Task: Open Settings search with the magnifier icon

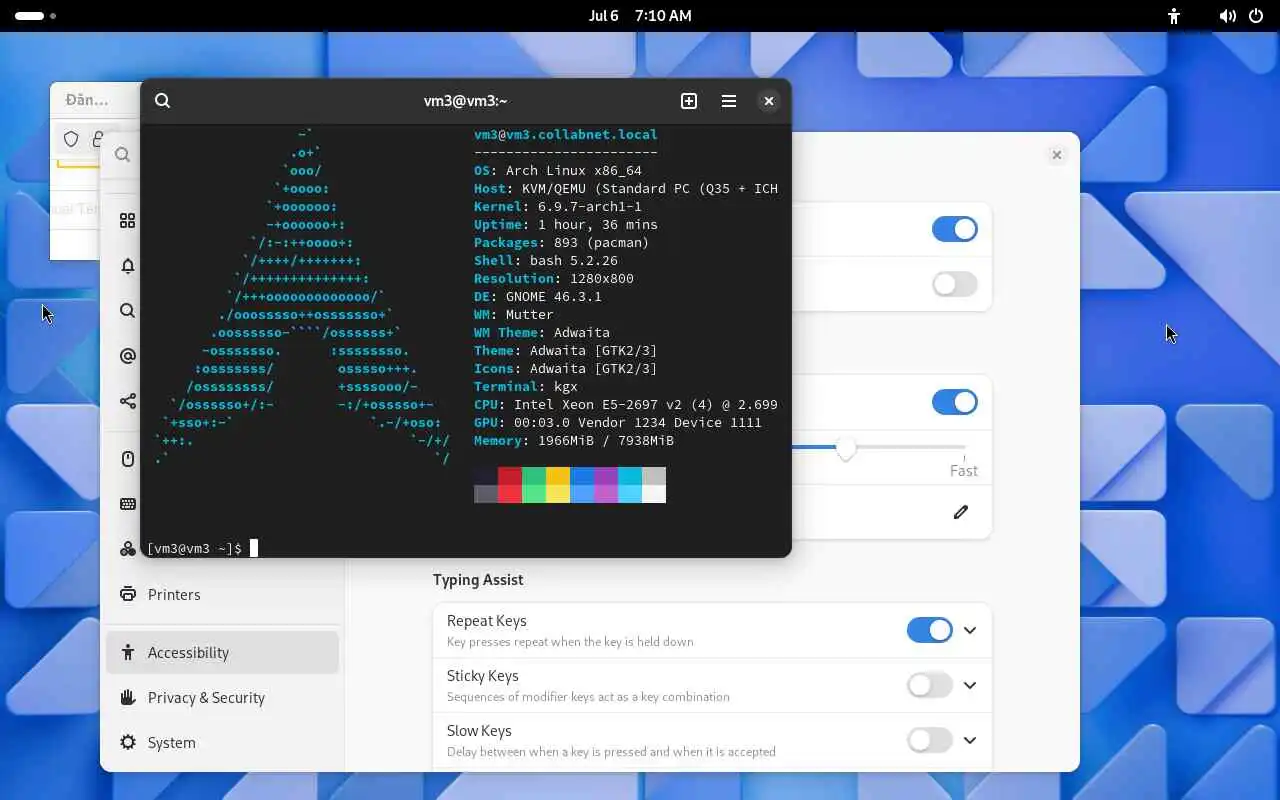Action: 122,155
